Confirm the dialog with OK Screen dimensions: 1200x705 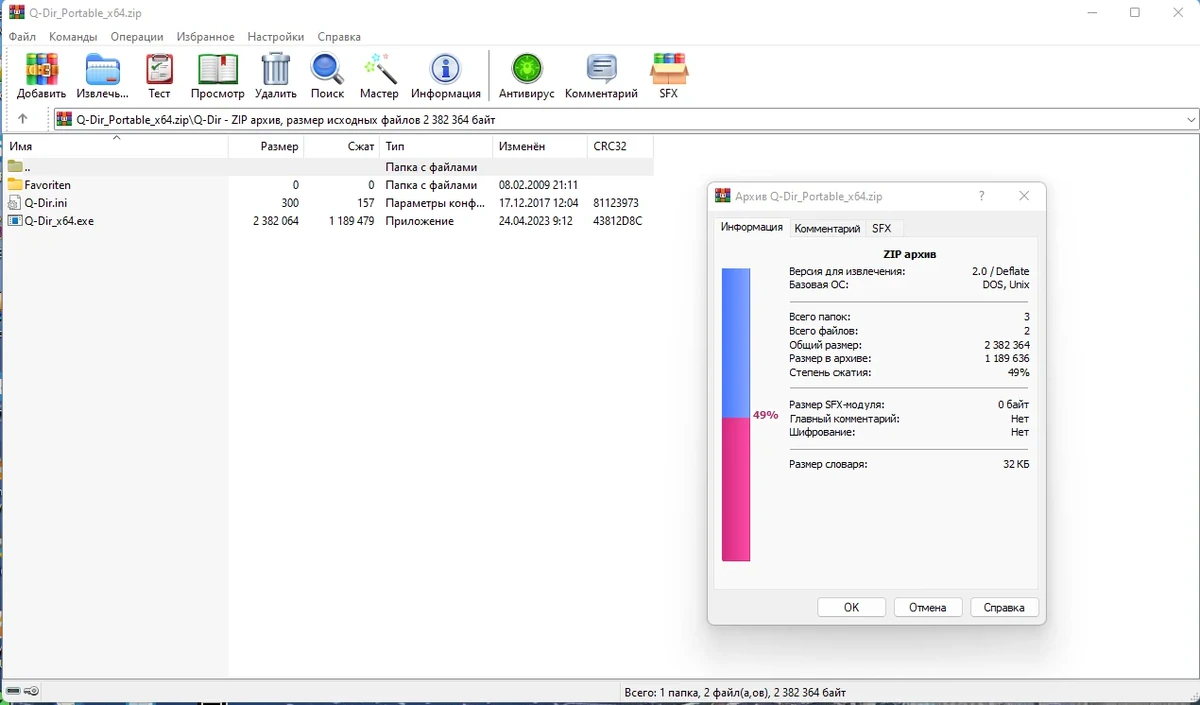851,607
